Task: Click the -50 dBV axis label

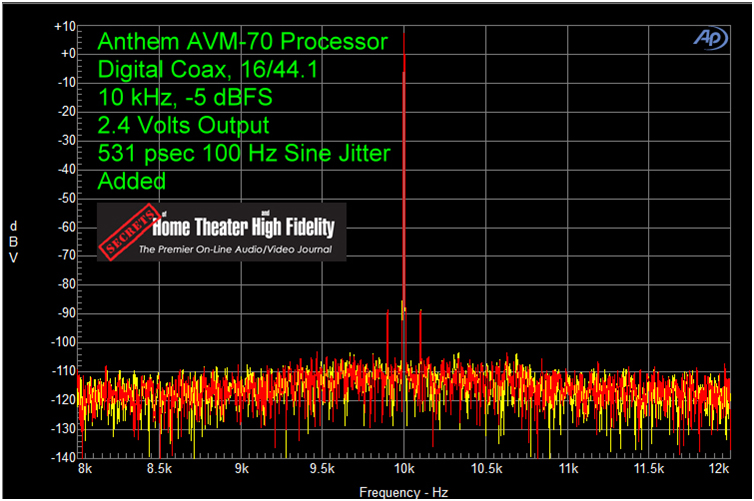Action: tap(67, 198)
